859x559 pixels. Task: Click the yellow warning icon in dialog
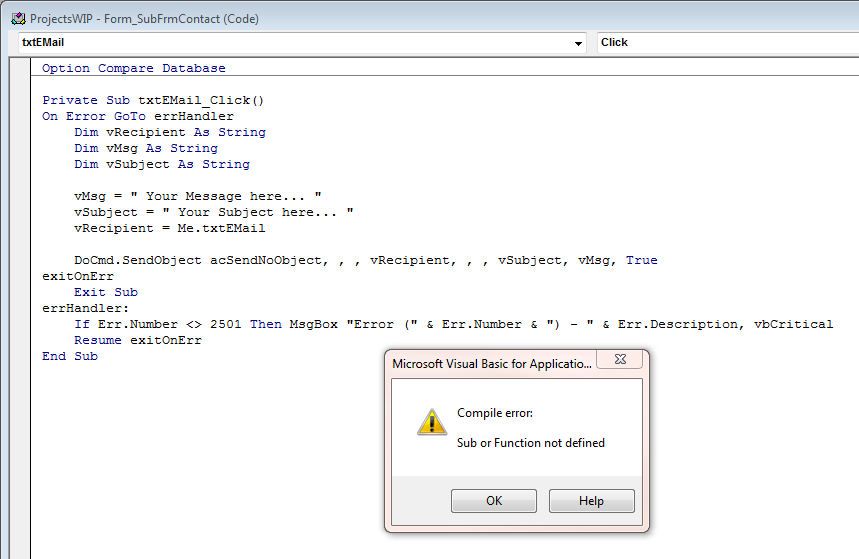[432, 422]
